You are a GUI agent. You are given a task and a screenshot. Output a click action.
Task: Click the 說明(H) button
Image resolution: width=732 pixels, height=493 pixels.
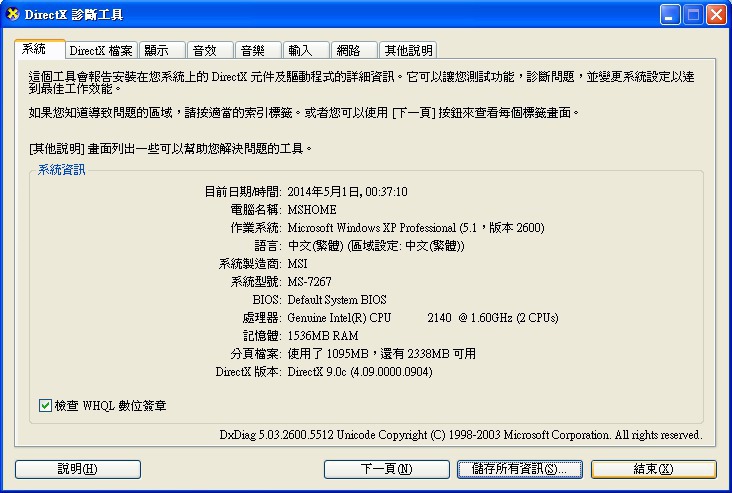click(78, 469)
